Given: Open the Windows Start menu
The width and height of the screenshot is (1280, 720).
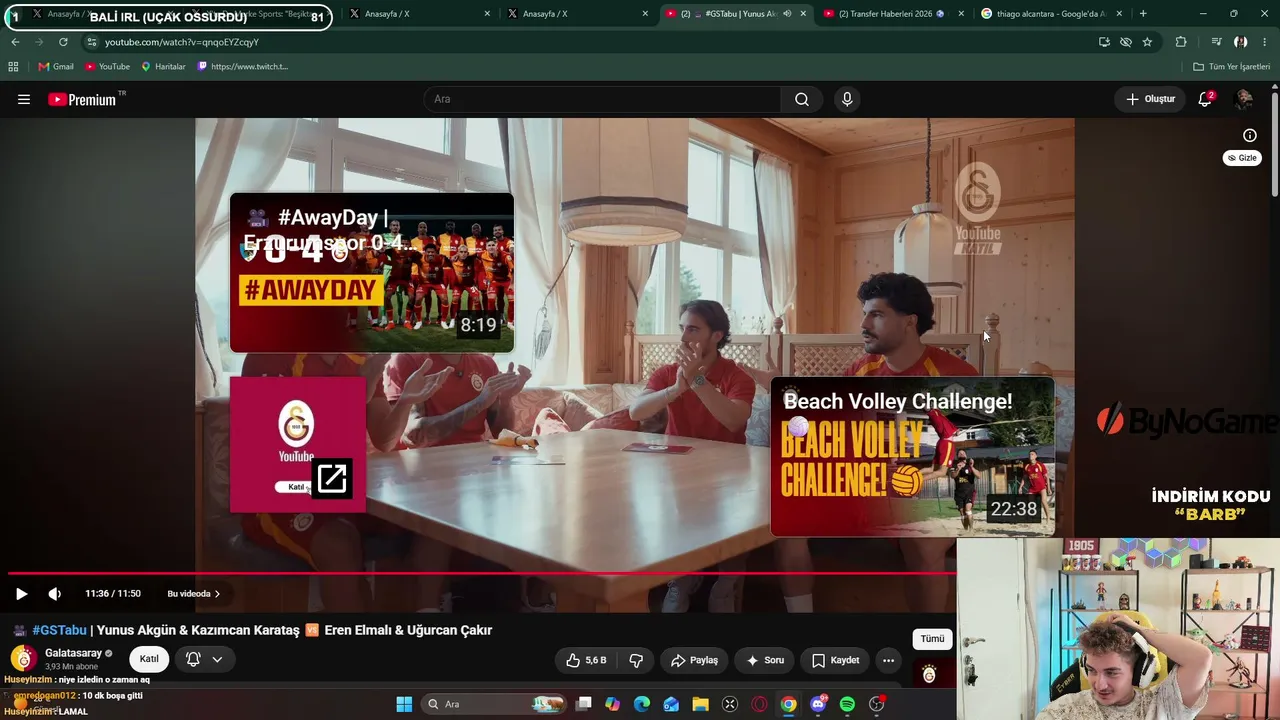Looking at the screenshot, I should click(x=404, y=704).
